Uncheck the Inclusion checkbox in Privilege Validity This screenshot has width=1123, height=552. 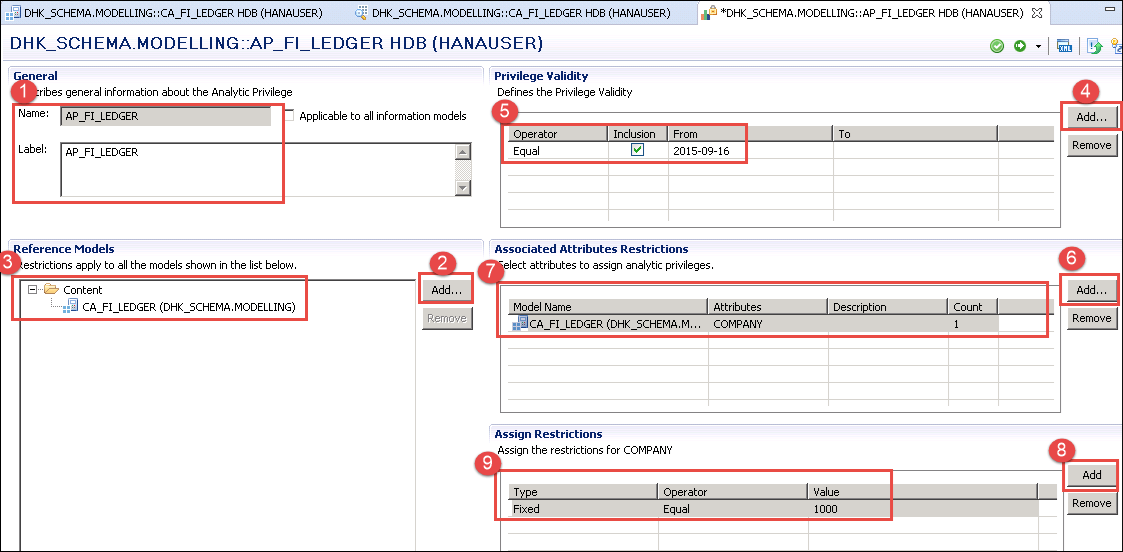637,150
